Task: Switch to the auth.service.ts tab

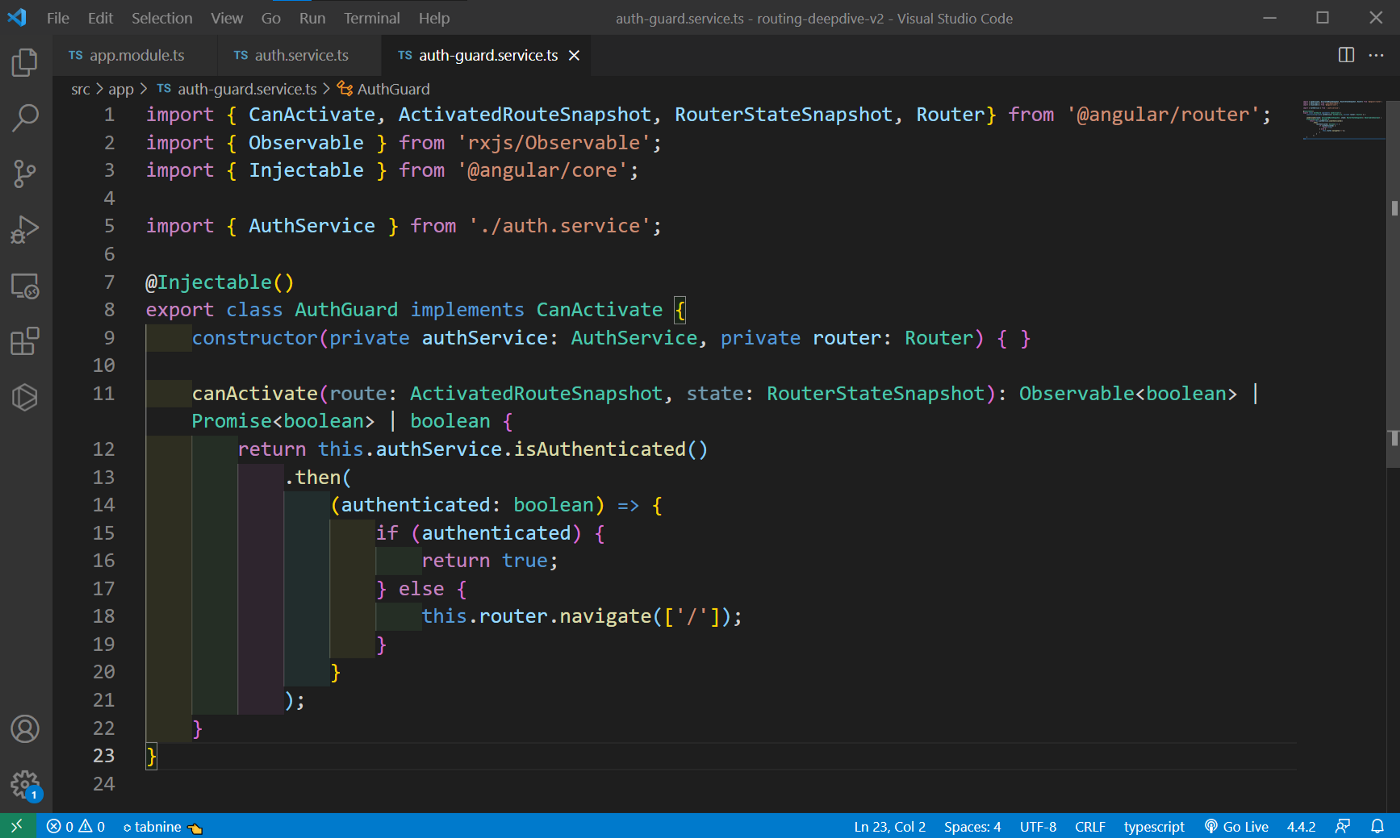Action: pos(300,56)
